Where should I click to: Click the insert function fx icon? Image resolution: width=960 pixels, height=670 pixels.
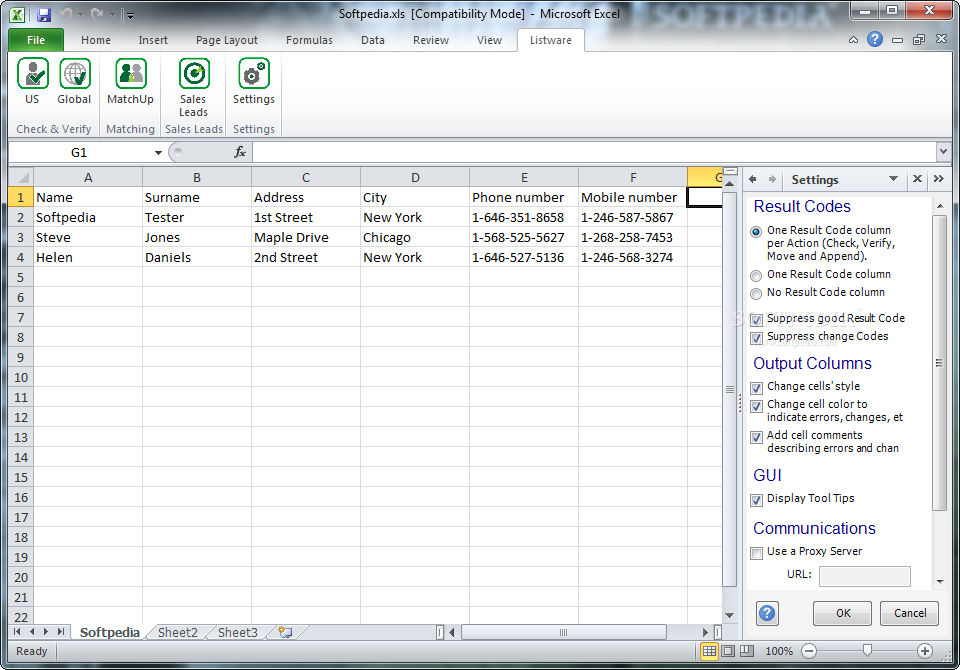(240, 152)
